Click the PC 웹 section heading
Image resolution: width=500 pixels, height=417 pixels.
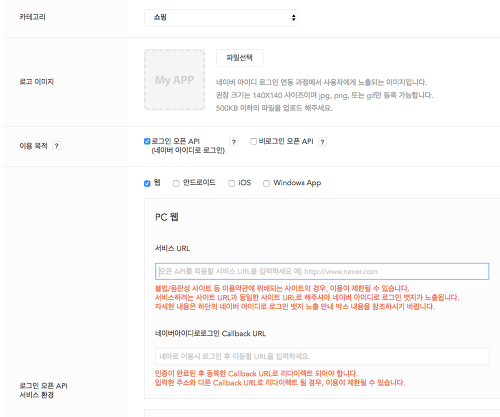(167, 217)
